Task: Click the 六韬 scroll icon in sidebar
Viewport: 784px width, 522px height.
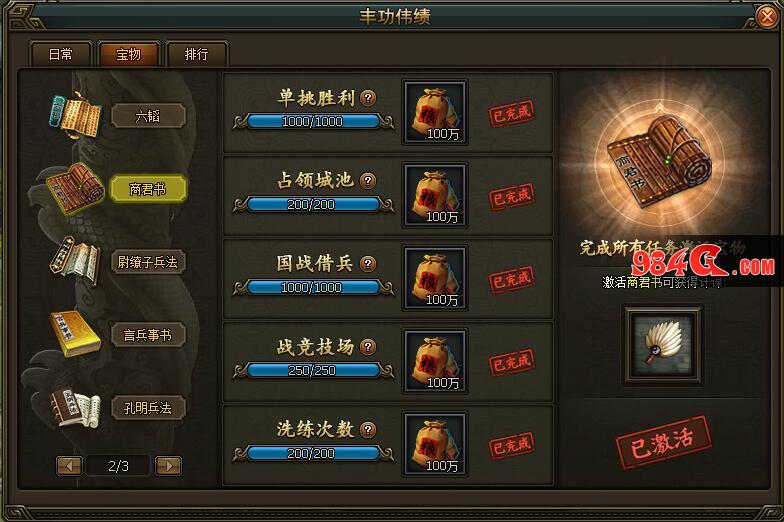Action: (x=76, y=114)
